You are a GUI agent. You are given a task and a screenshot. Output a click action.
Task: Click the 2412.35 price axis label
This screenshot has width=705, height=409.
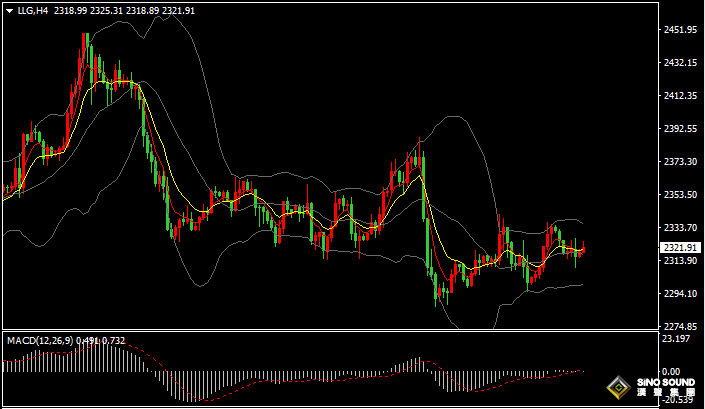(x=679, y=96)
